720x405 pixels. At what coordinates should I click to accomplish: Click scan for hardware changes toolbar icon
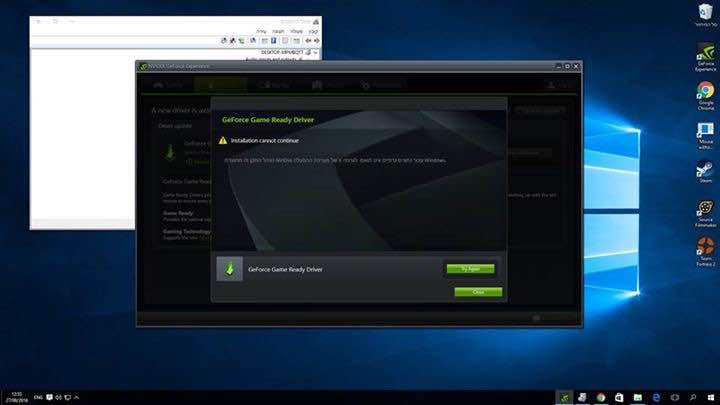pos(253,41)
